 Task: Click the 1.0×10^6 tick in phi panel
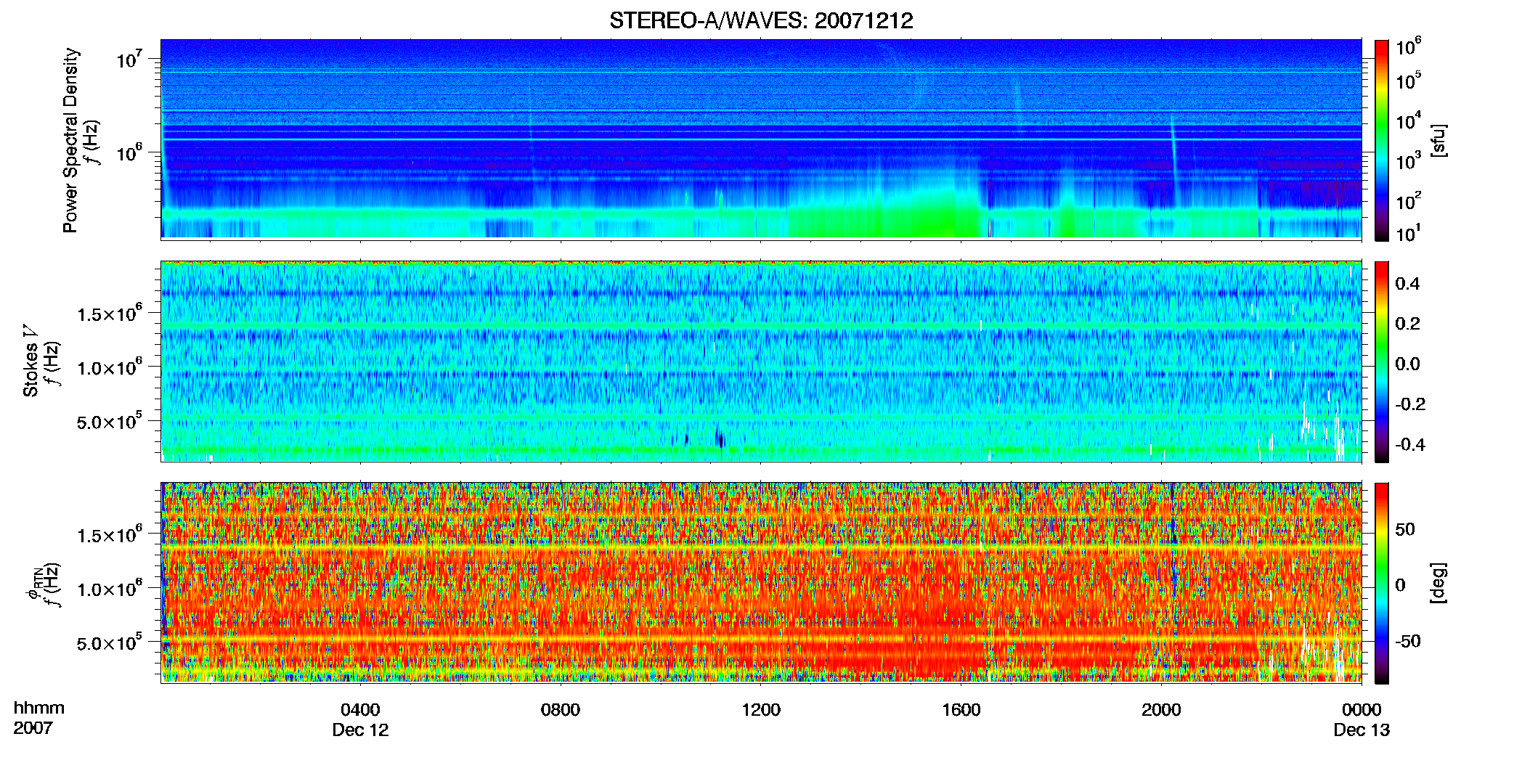coord(110,589)
